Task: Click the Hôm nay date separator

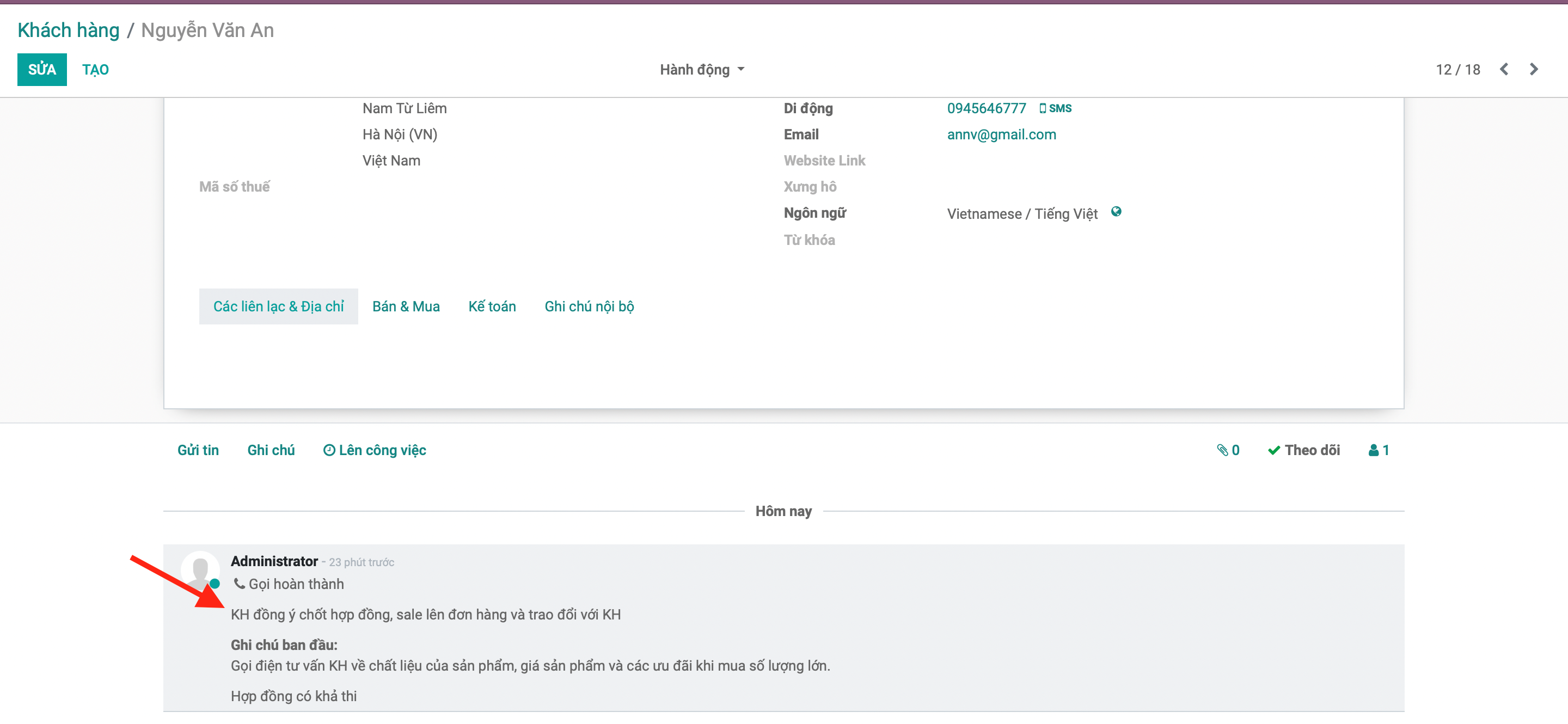Action: [783, 512]
